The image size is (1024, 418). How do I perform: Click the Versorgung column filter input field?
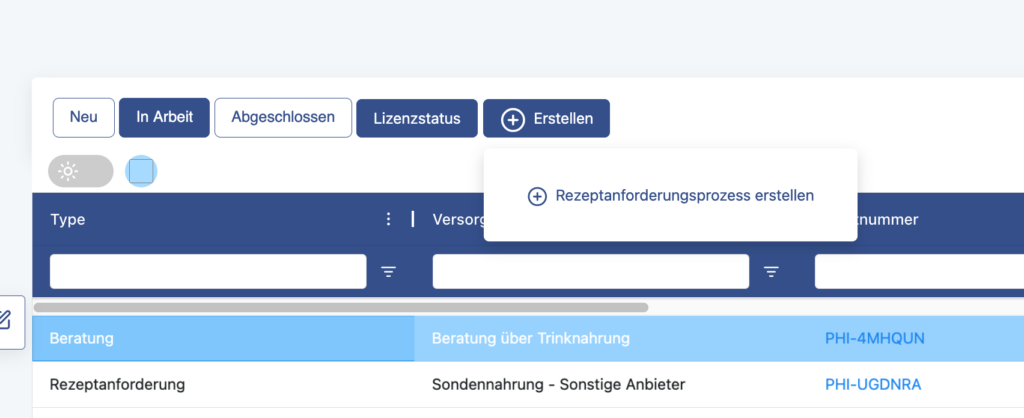point(591,272)
